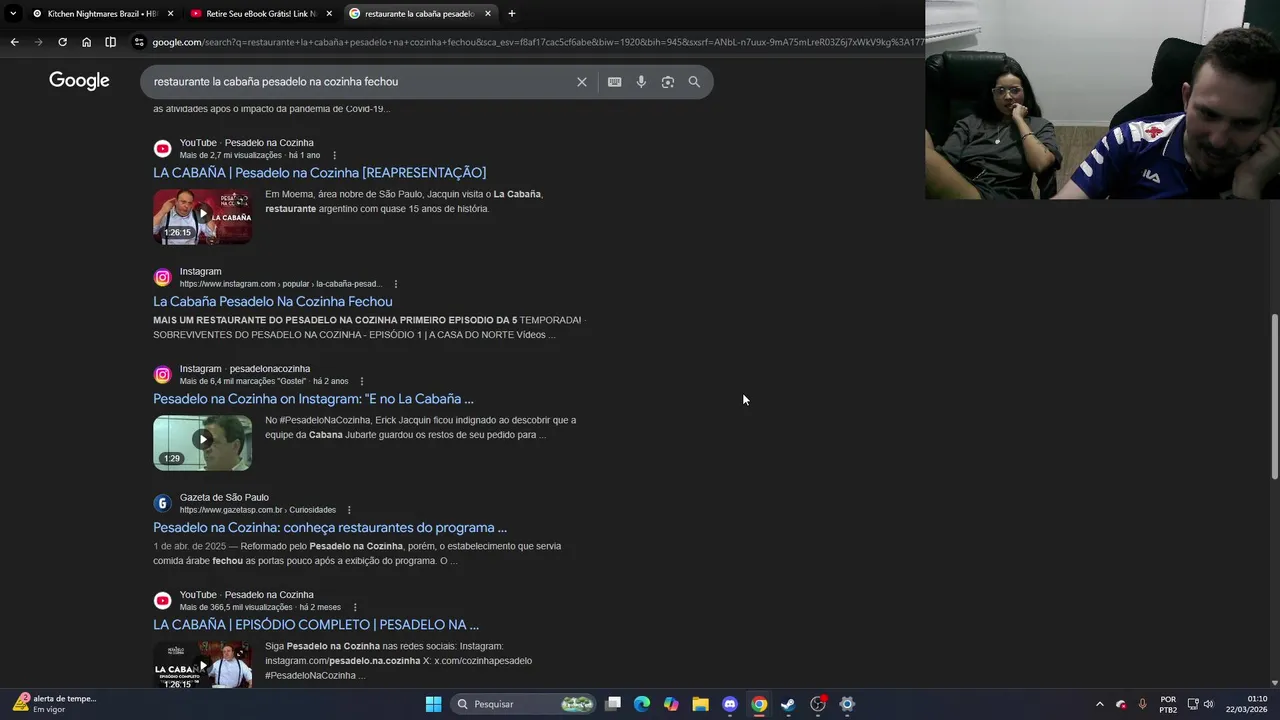
Task: Open Pesadelo na Cozinha: conheça restaurantes link
Action: click(330, 528)
